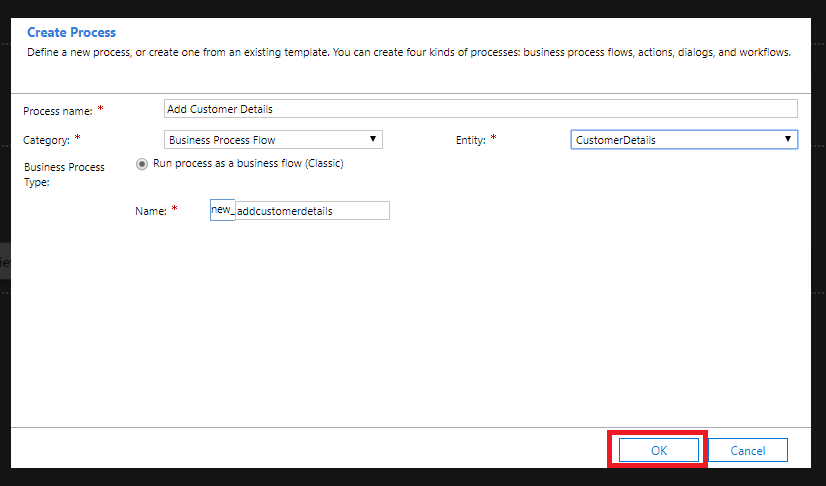Click the OK button
This screenshot has width=826, height=486.
(x=658, y=450)
